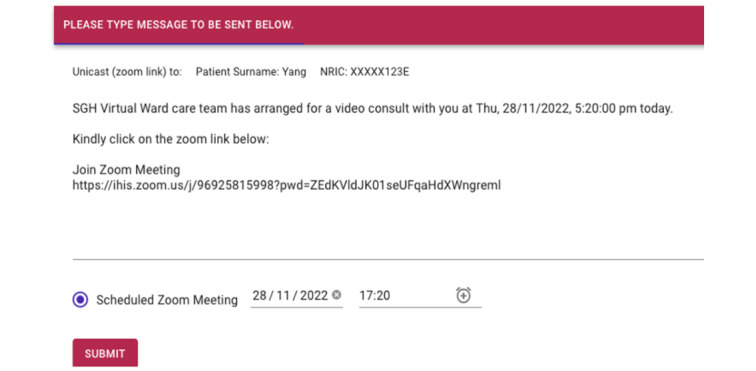Select the minutes 20 in time field
756x371 pixels.
(383, 295)
